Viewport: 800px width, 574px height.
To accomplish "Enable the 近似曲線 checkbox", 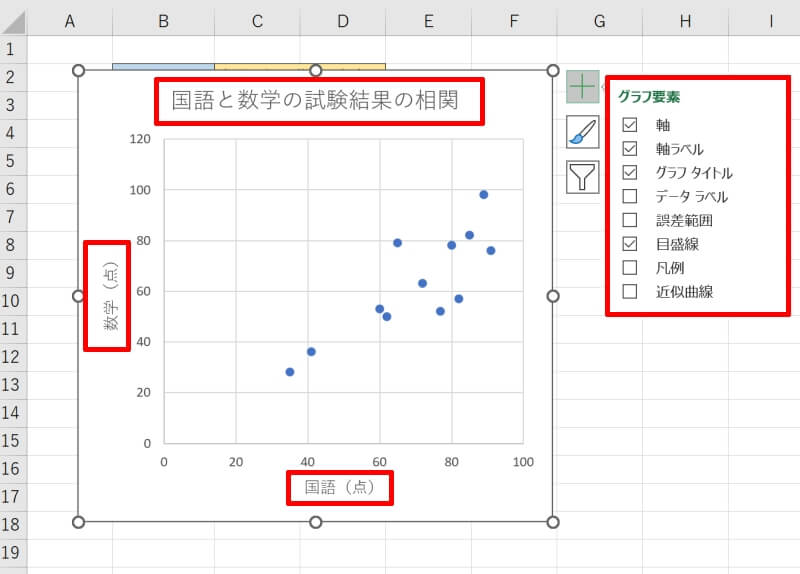I will (630, 291).
